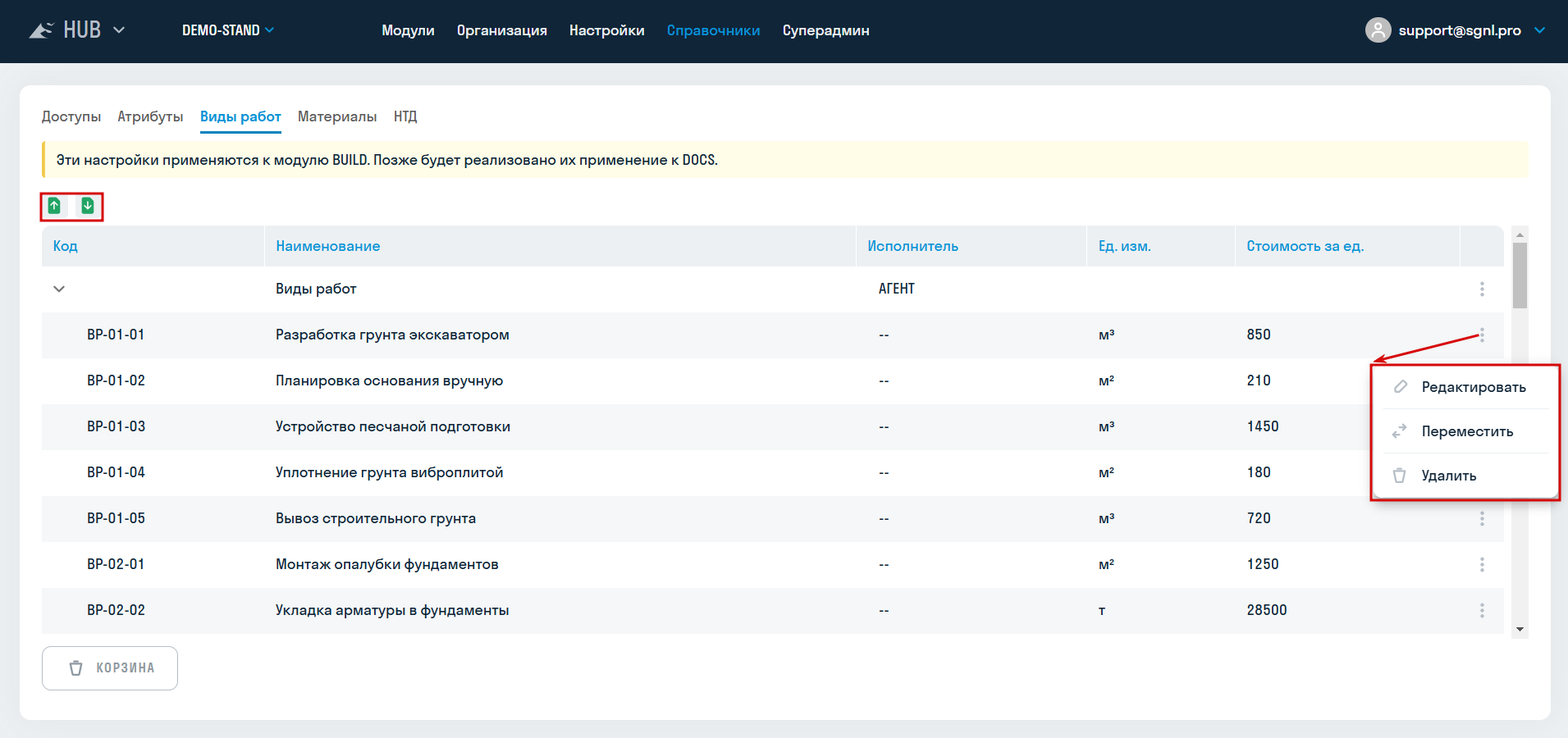The height and width of the screenshot is (738, 1568).
Task: Open the Модули top menu
Action: point(408,30)
